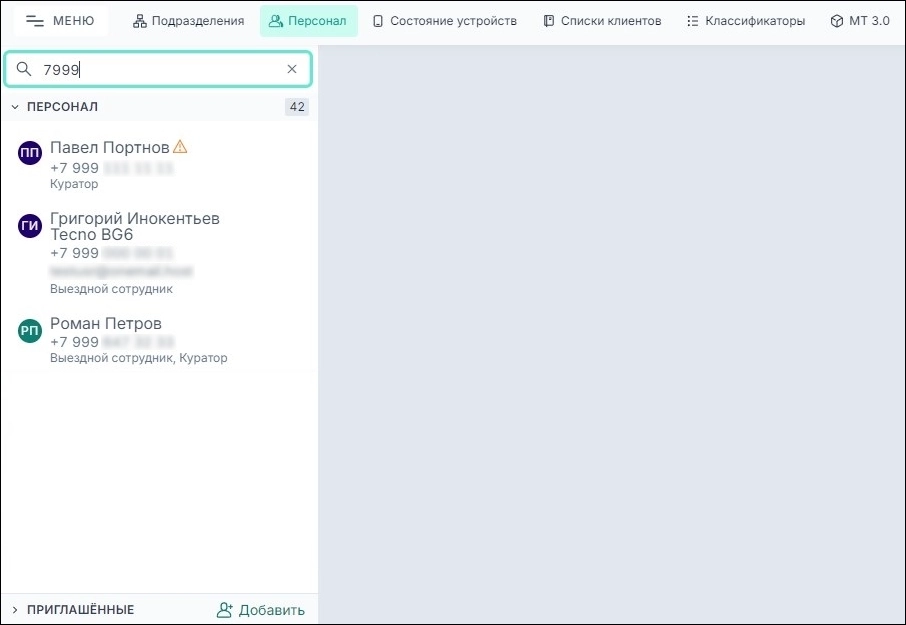The height and width of the screenshot is (625, 906).
Task: Select the Классификаторы tab
Action: 744,20
